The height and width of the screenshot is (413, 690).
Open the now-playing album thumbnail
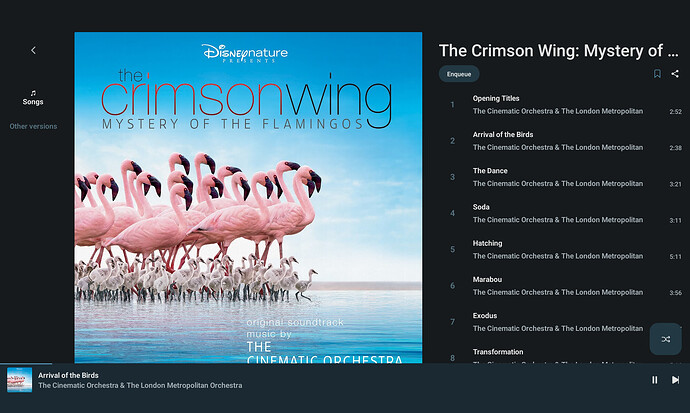click(19, 380)
